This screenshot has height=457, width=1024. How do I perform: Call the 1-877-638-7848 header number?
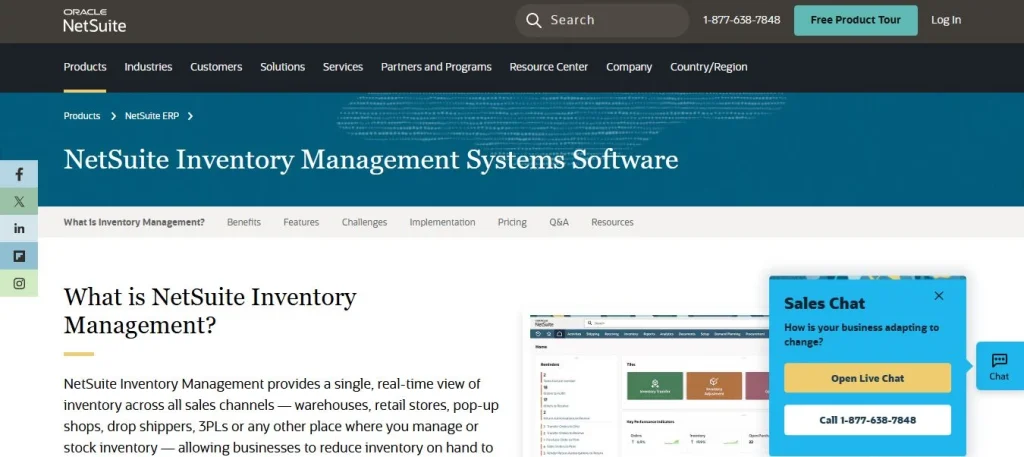[x=741, y=20]
